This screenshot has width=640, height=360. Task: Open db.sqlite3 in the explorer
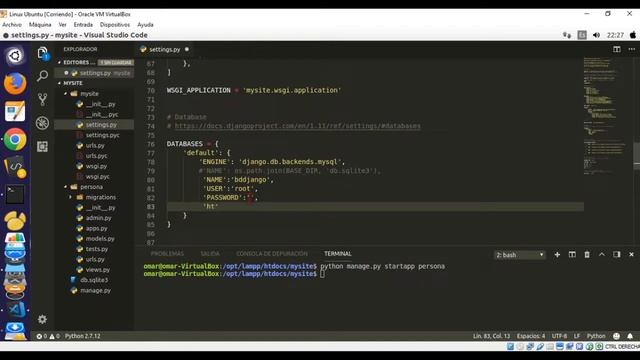pyautogui.click(x=94, y=280)
